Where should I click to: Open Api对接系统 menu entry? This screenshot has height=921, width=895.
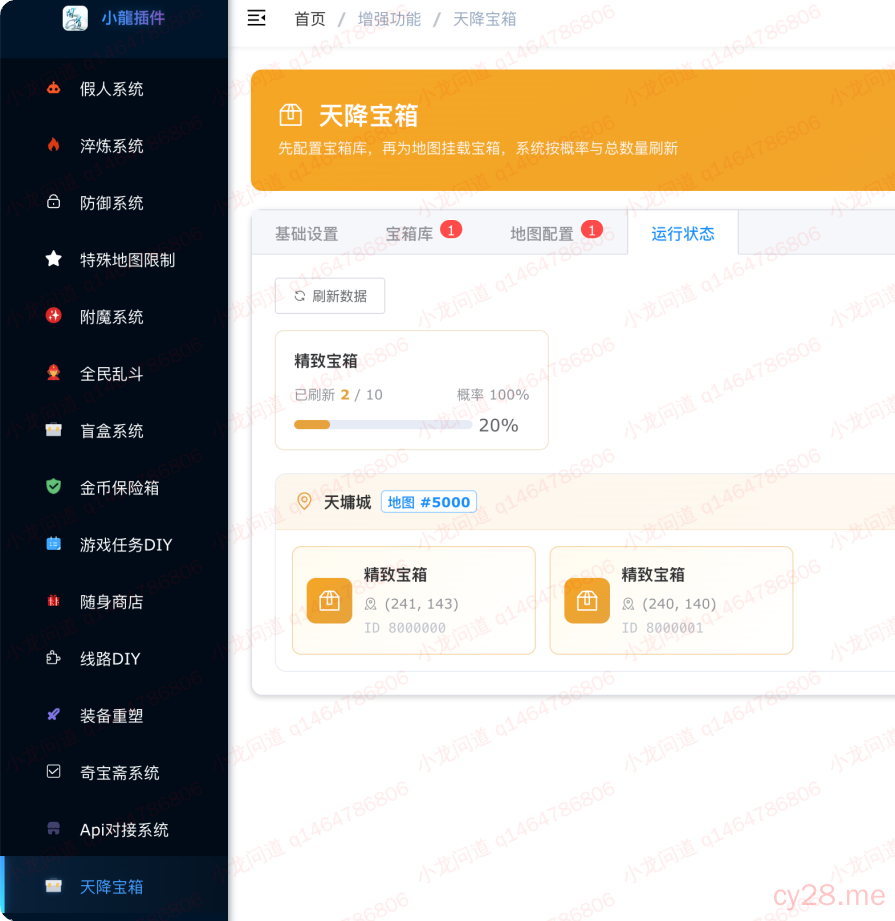click(x=114, y=829)
